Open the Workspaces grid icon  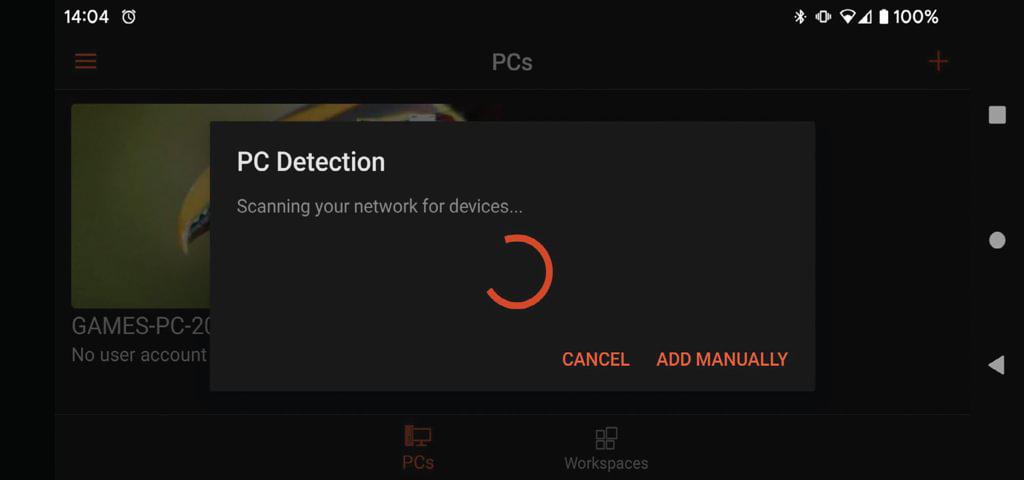coord(606,438)
